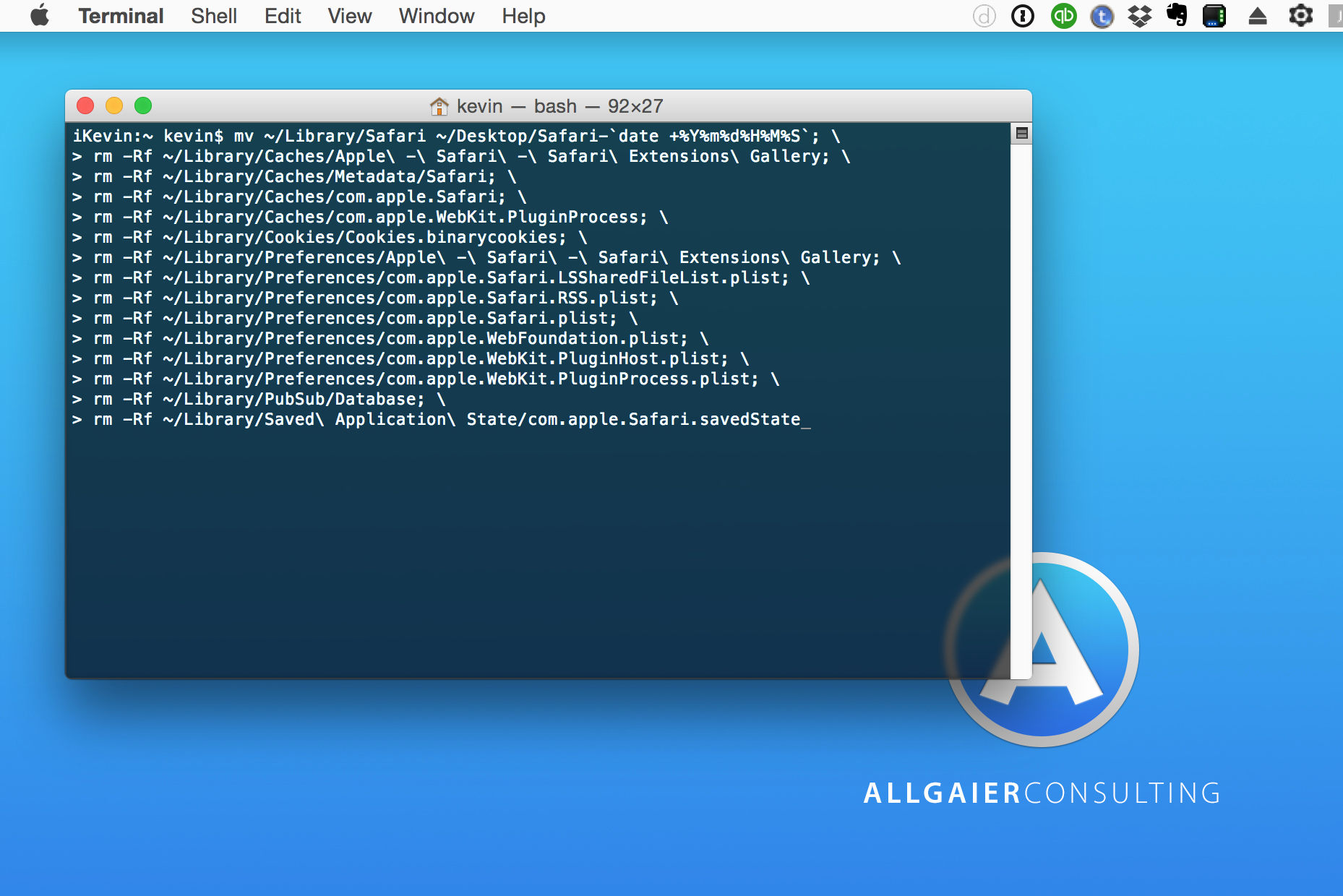
Task: Click the 1Password menu bar icon
Action: 1023,16
